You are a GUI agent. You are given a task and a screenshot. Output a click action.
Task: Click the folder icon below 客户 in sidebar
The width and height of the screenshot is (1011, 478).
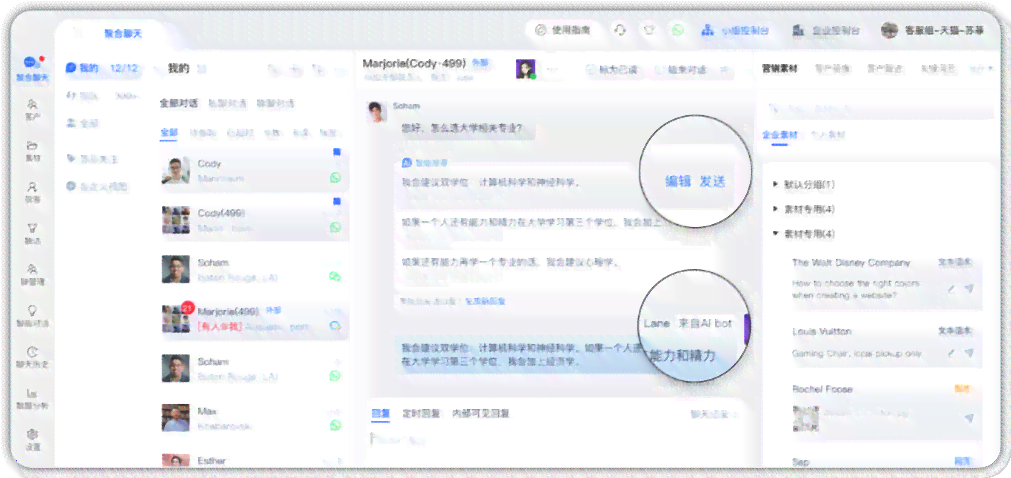(x=32, y=146)
